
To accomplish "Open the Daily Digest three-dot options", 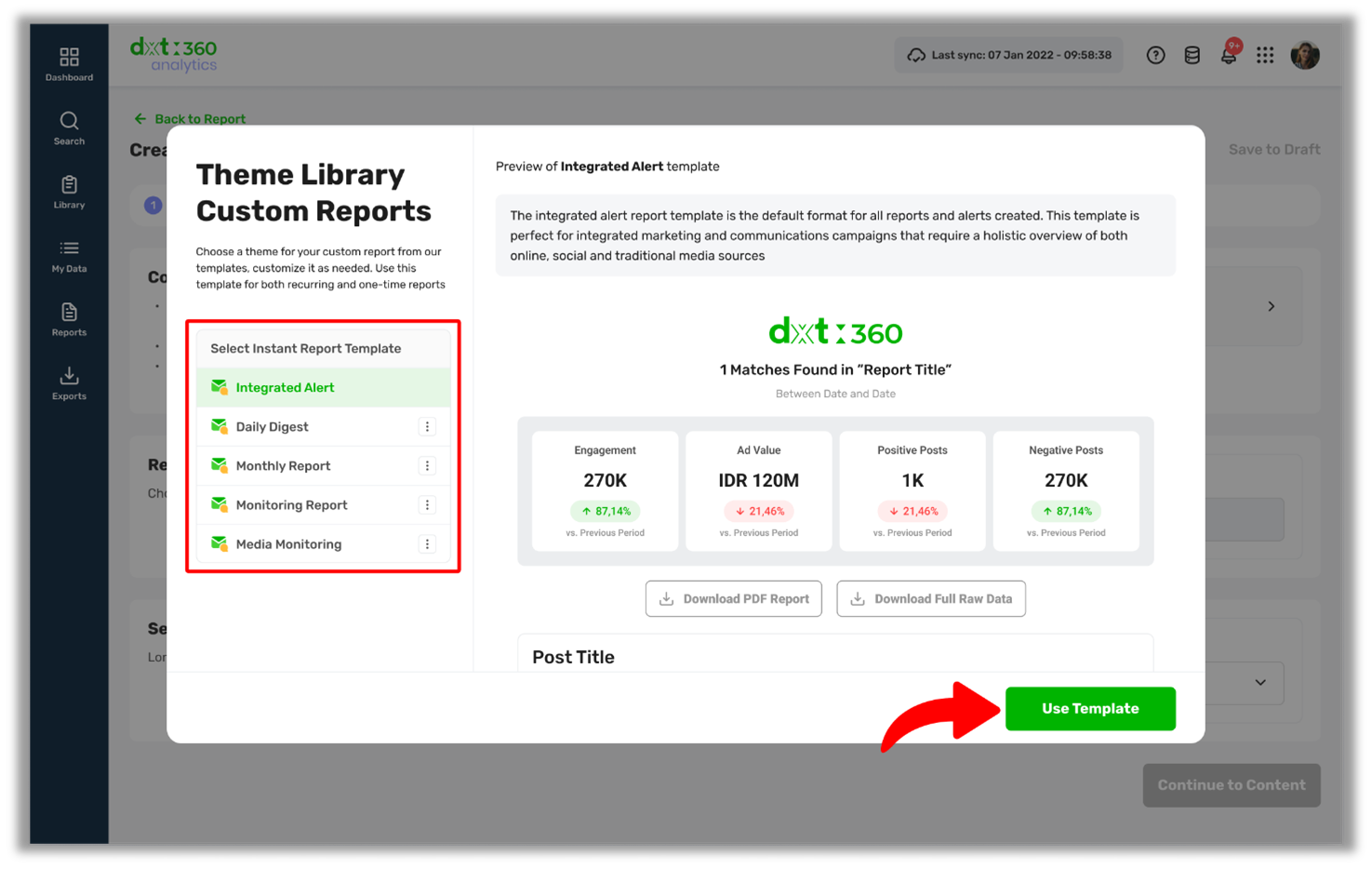I will [427, 427].
